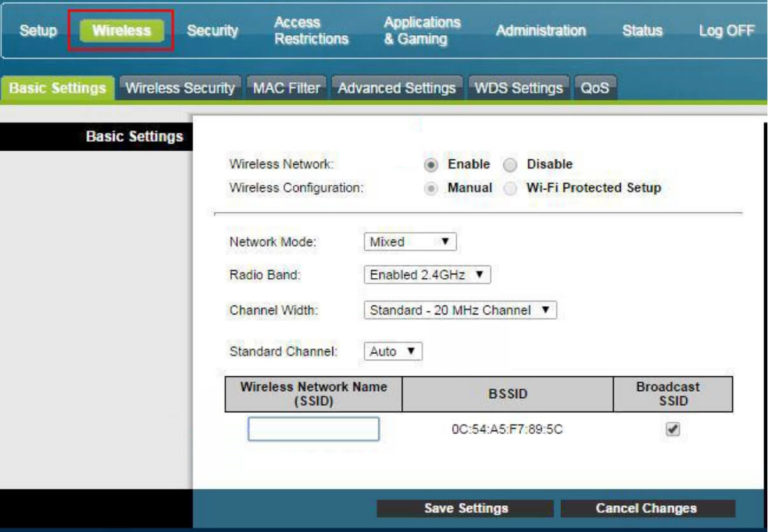
Task: Open Access Restrictions page
Action: point(311,30)
